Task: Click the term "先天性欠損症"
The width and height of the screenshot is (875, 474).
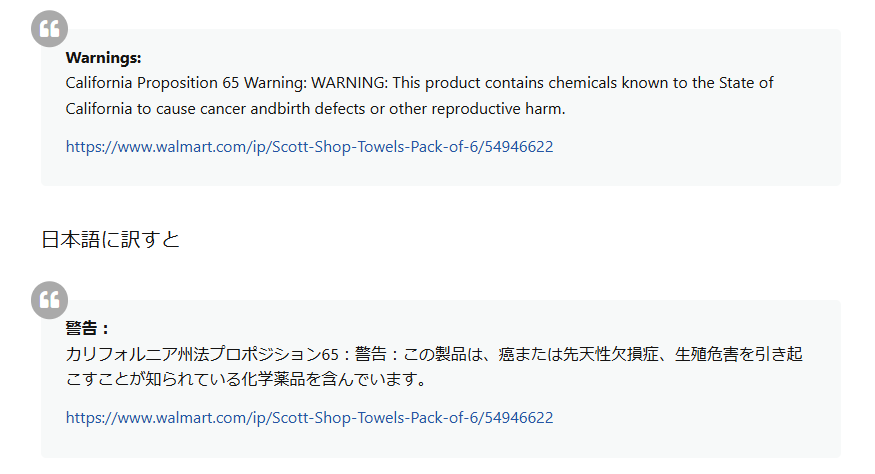Action: (x=610, y=354)
